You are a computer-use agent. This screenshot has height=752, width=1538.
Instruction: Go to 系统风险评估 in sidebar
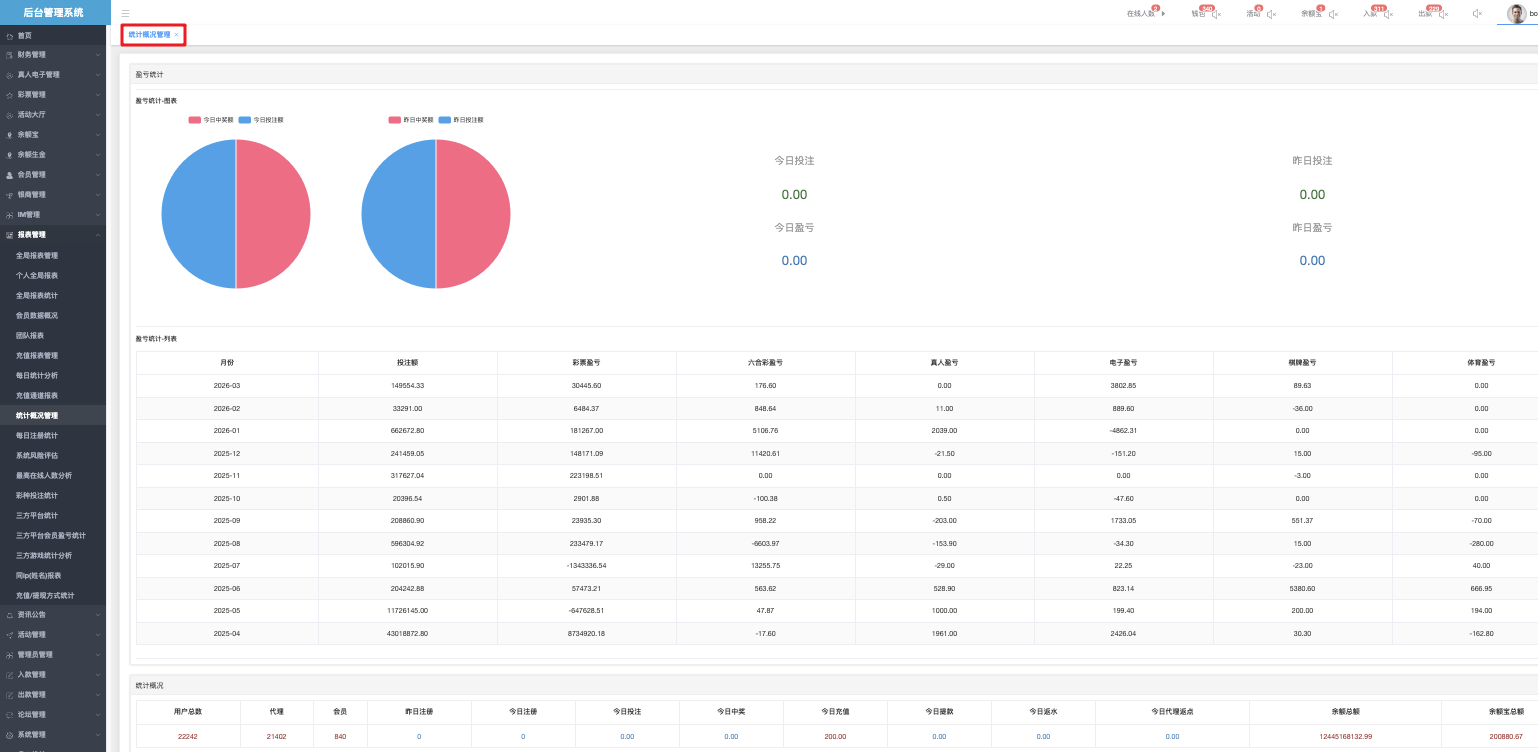click(x=37, y=455)
